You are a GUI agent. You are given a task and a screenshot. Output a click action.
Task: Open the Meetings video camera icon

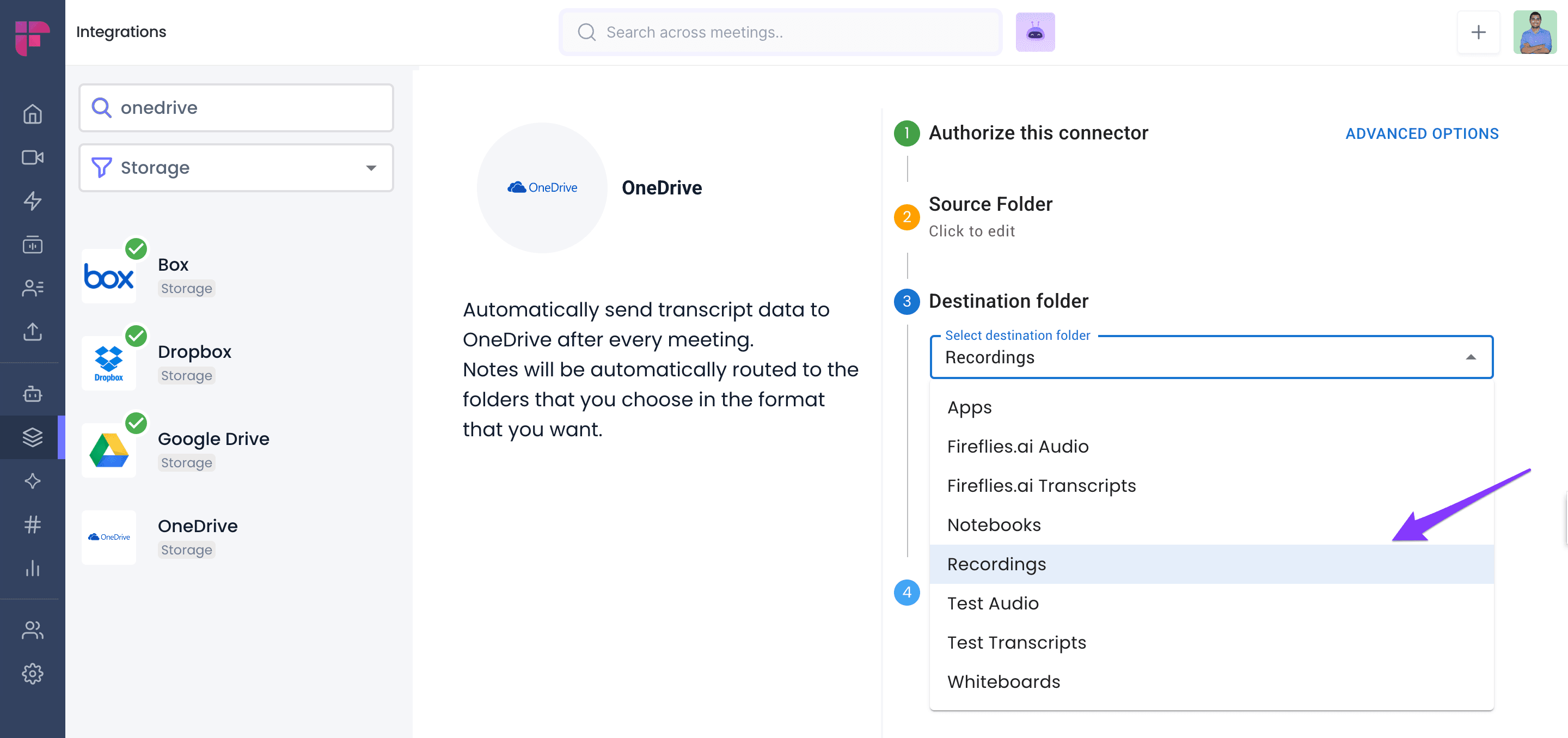(x=32, y=158)
